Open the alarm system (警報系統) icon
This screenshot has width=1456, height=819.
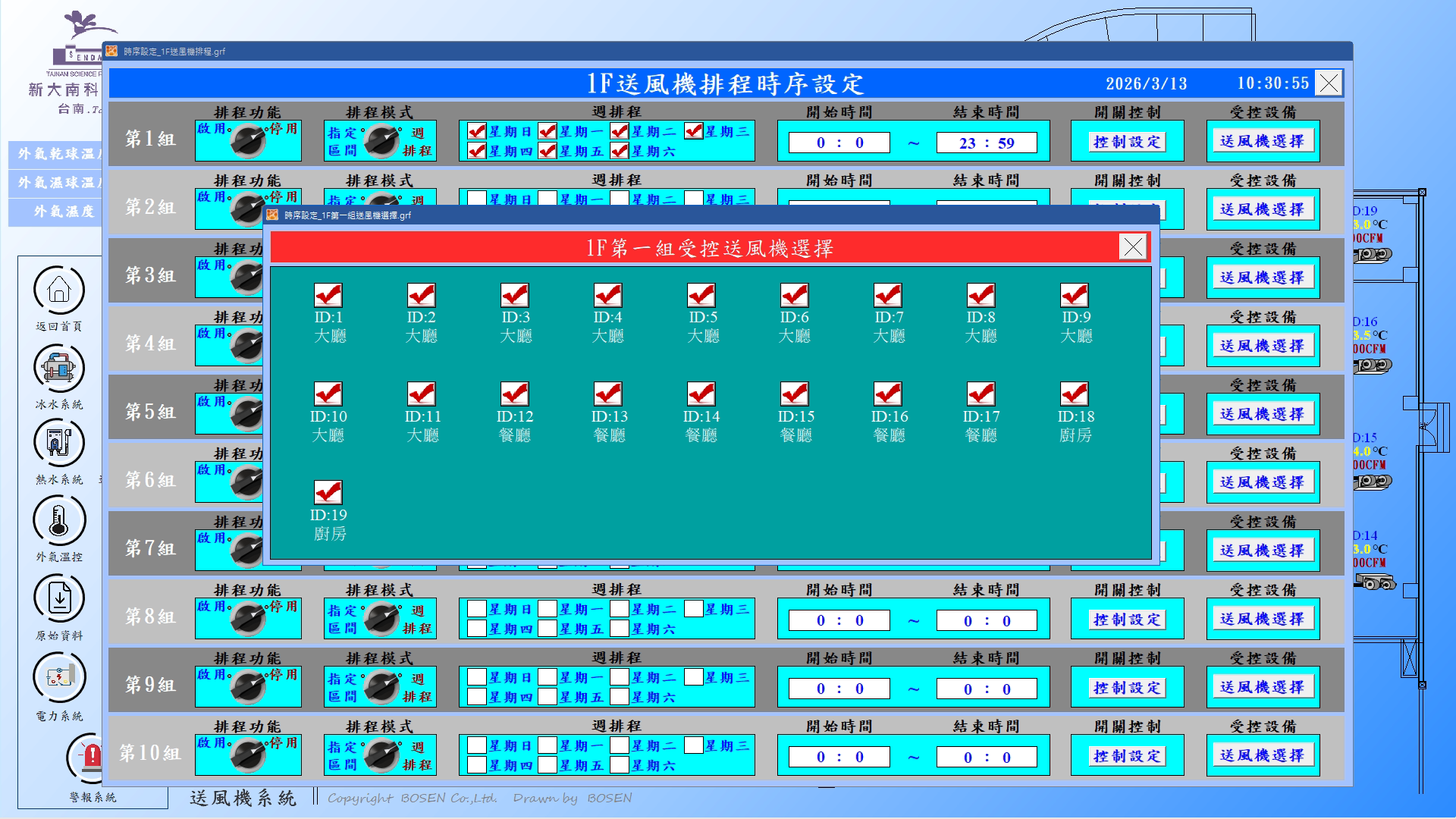pyautogui.click(x=89, y=756)
